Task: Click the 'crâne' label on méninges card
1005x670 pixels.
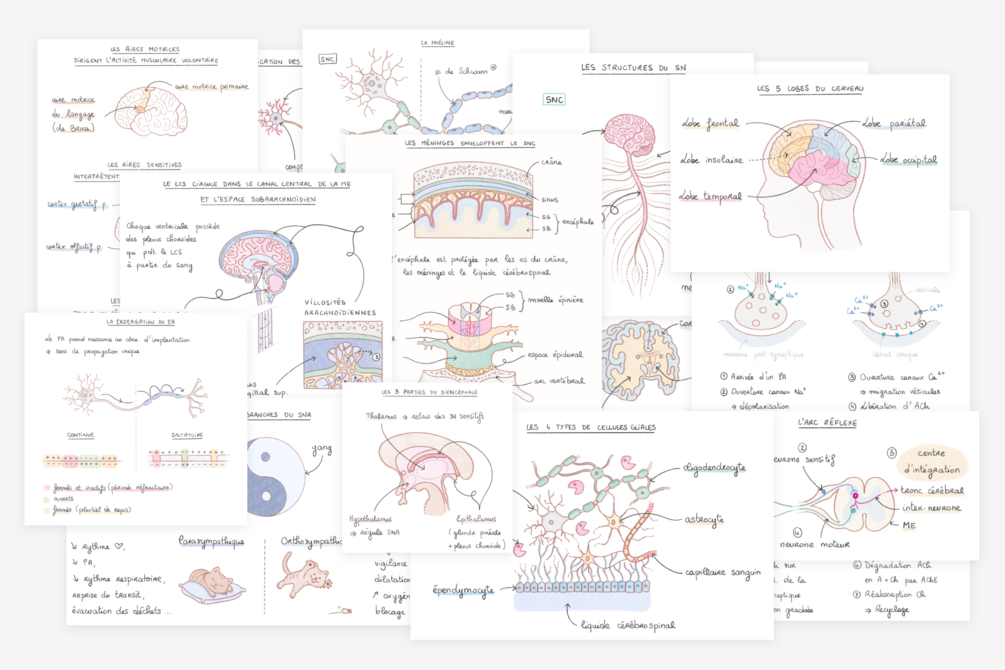Action: click(x=551, y=162)
